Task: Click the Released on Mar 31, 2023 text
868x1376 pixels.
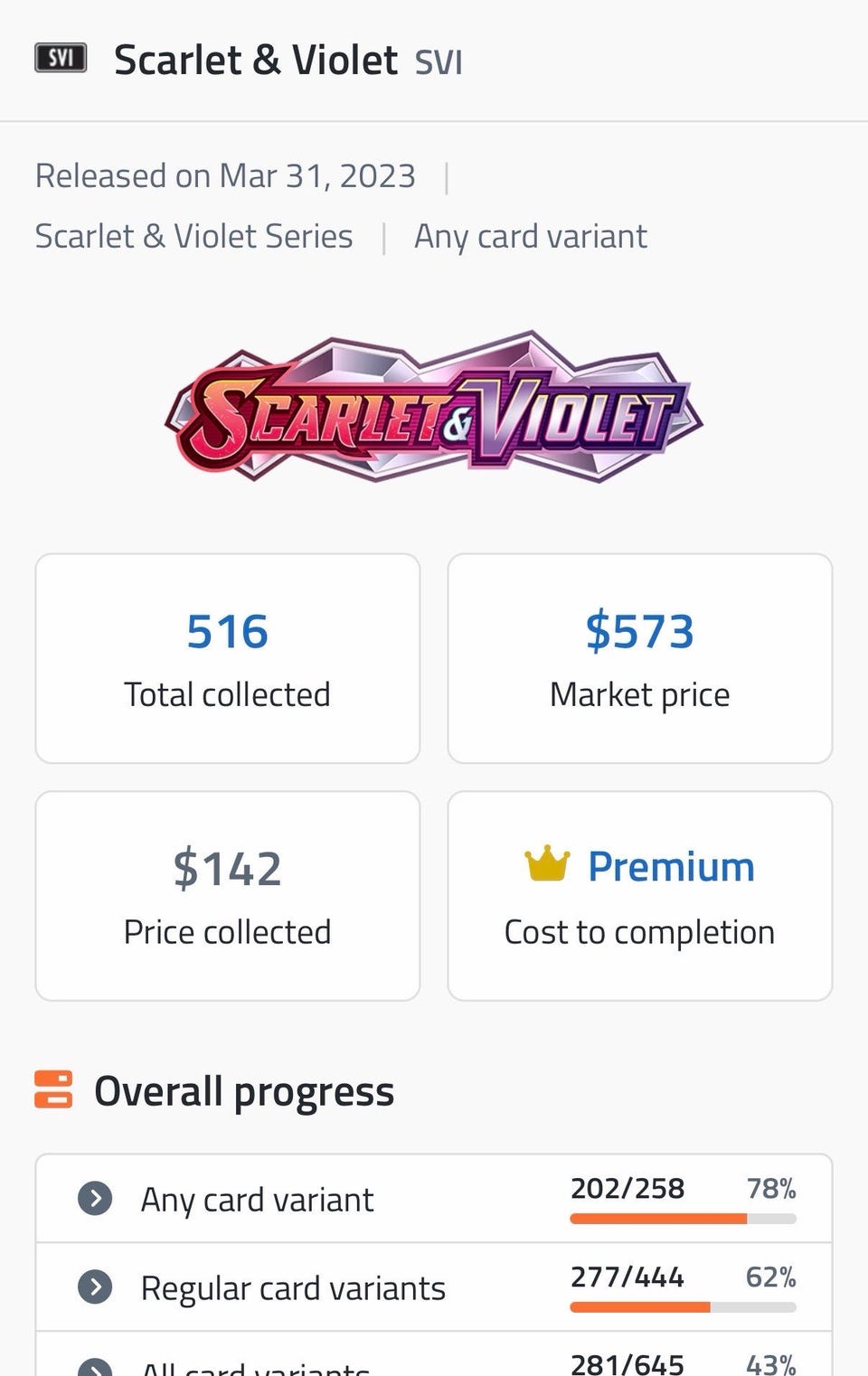Action: point(225,175)
